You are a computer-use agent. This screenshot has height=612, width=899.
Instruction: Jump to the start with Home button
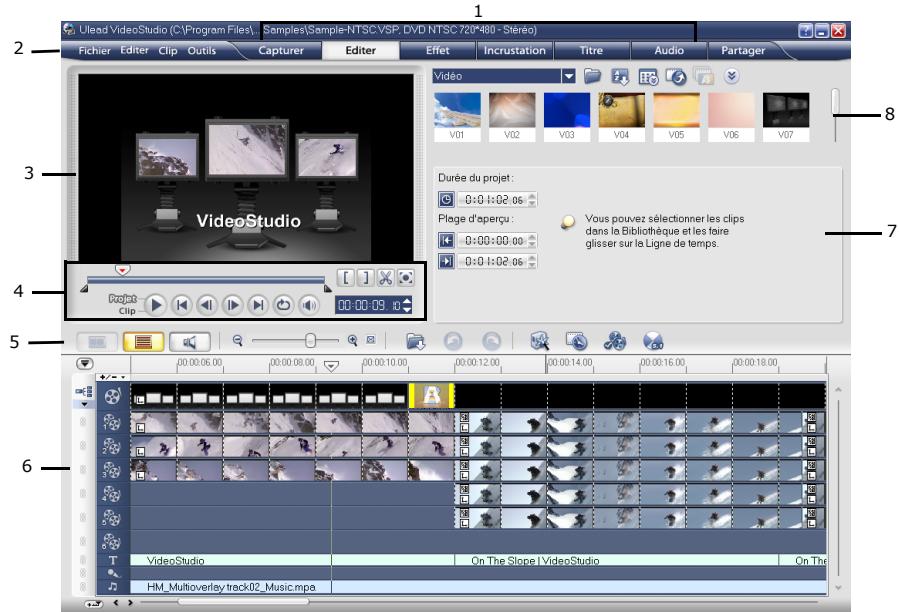[182, 305]
